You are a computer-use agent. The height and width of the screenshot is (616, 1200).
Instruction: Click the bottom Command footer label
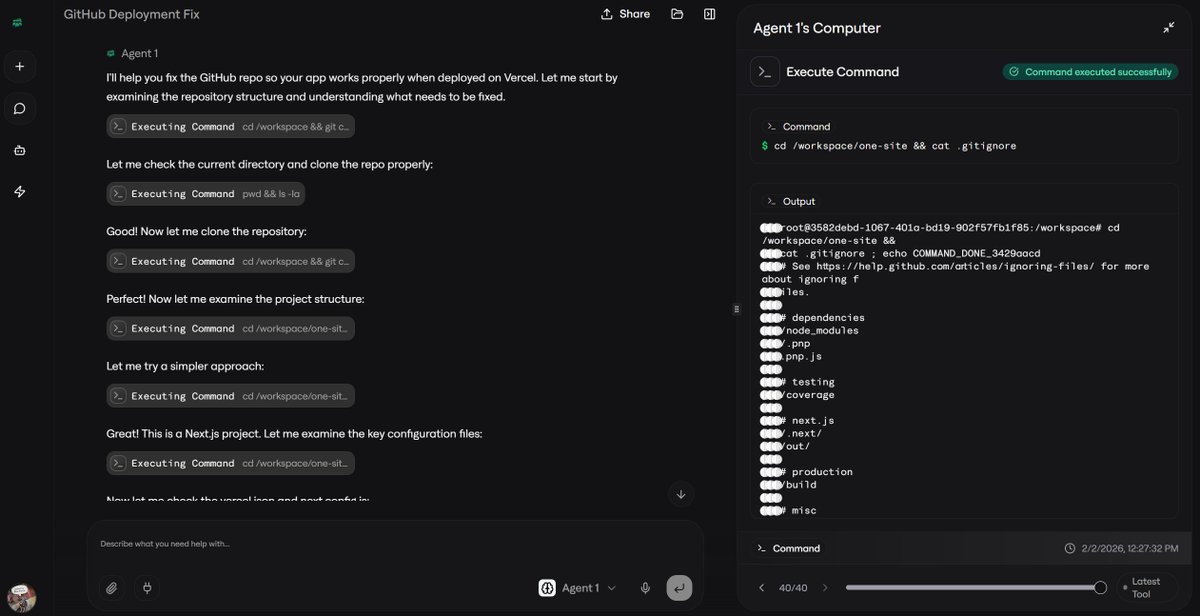coord(796,548)
